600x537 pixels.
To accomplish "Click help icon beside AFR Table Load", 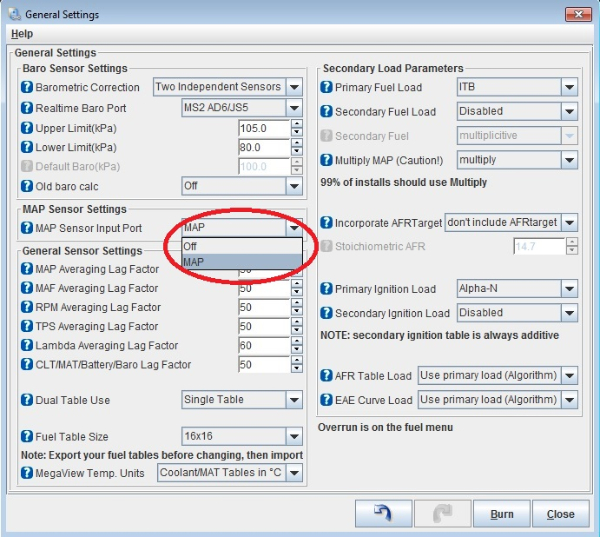I will point(326,376).
